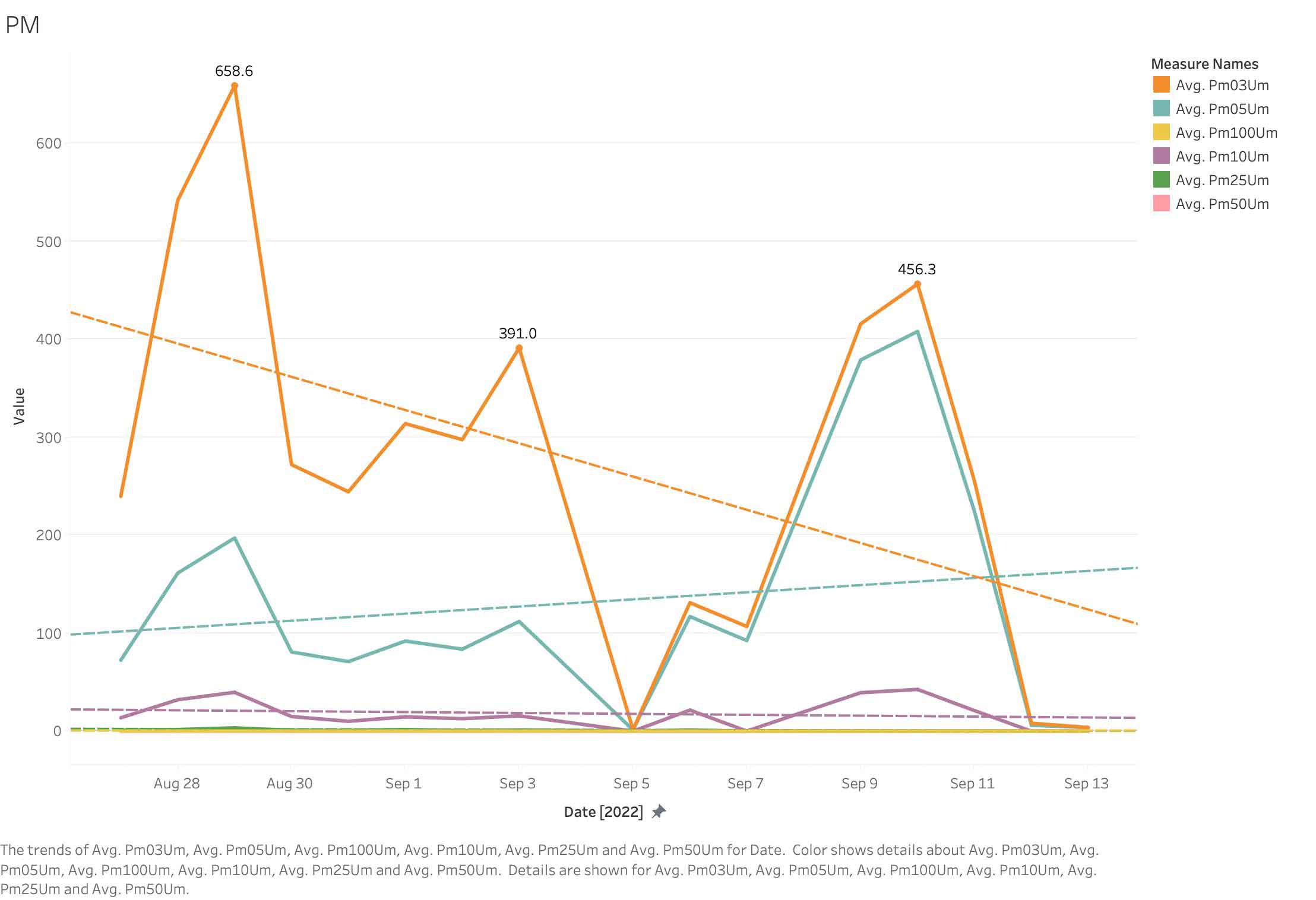This screenshot has width=1316, height=900.
Task: Click the Sep 5 tick label
Action: (x=631, y=784)
